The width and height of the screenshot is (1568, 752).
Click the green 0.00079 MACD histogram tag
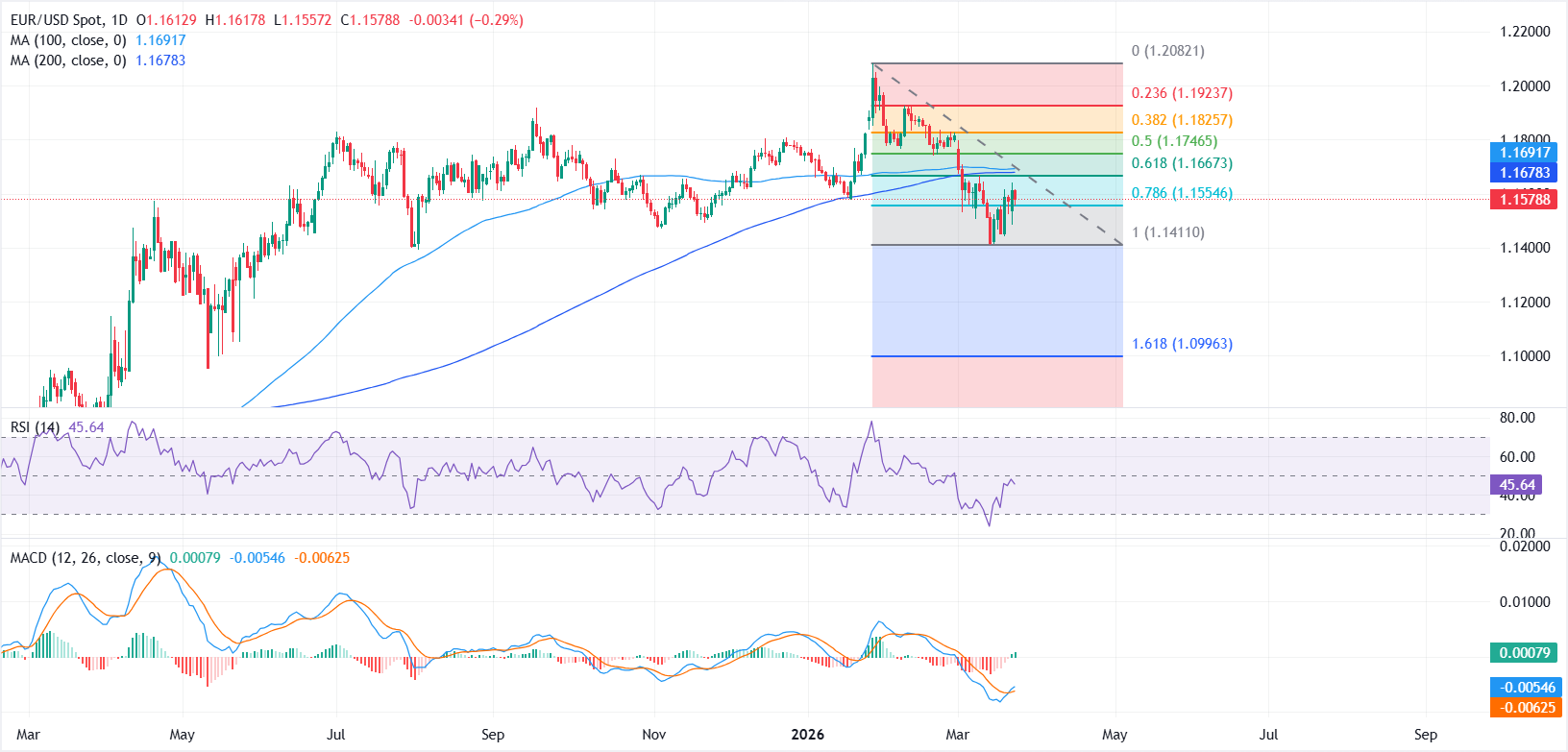(1526, 653)
